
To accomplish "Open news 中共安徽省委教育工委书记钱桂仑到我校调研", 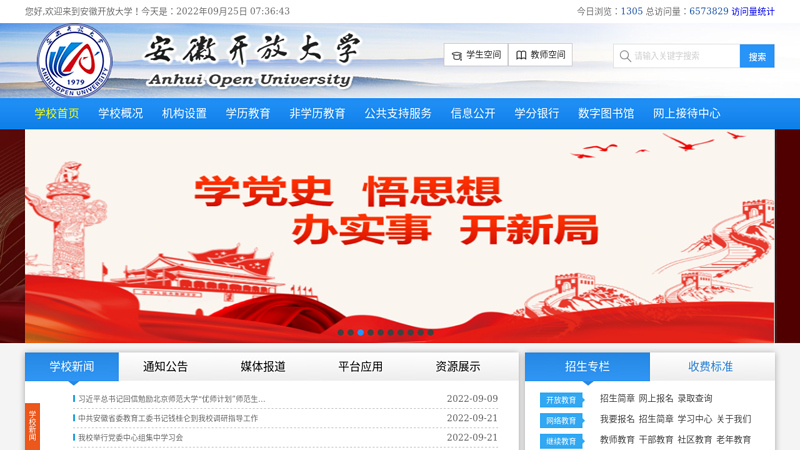I will pos(168,418).
